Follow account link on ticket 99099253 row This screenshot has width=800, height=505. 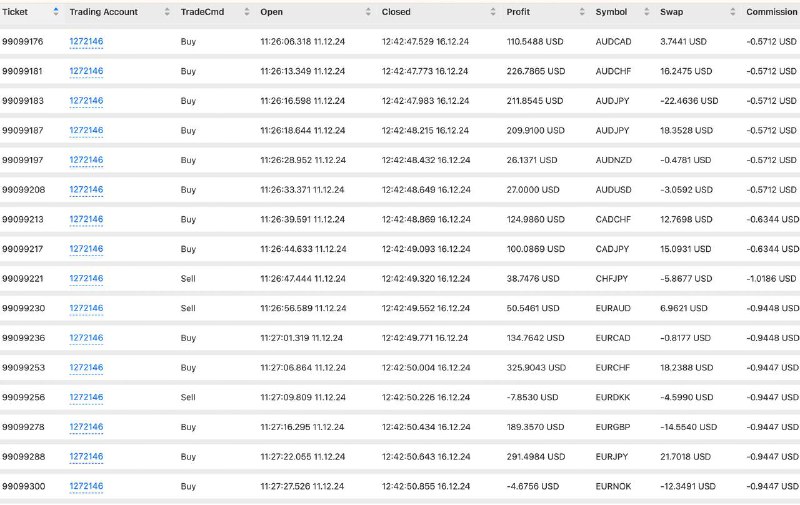[86, 367]
